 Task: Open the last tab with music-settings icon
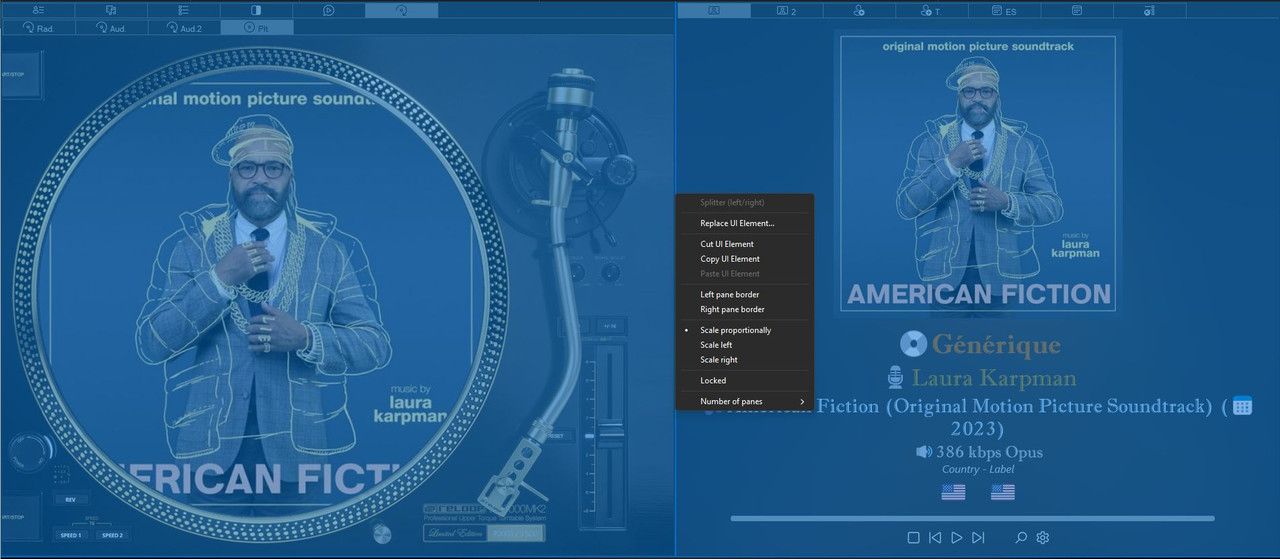pos(1149,10)
